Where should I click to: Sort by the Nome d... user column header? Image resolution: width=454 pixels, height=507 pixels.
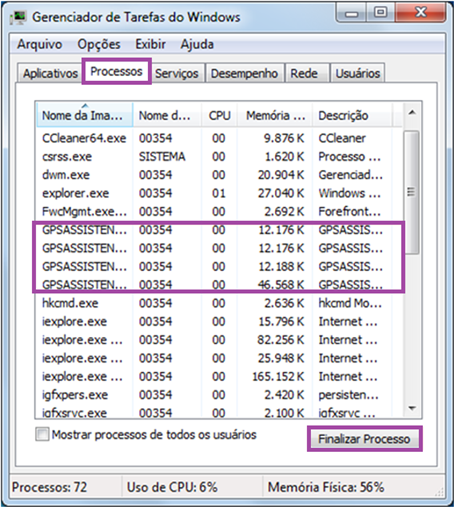point(167,115)
